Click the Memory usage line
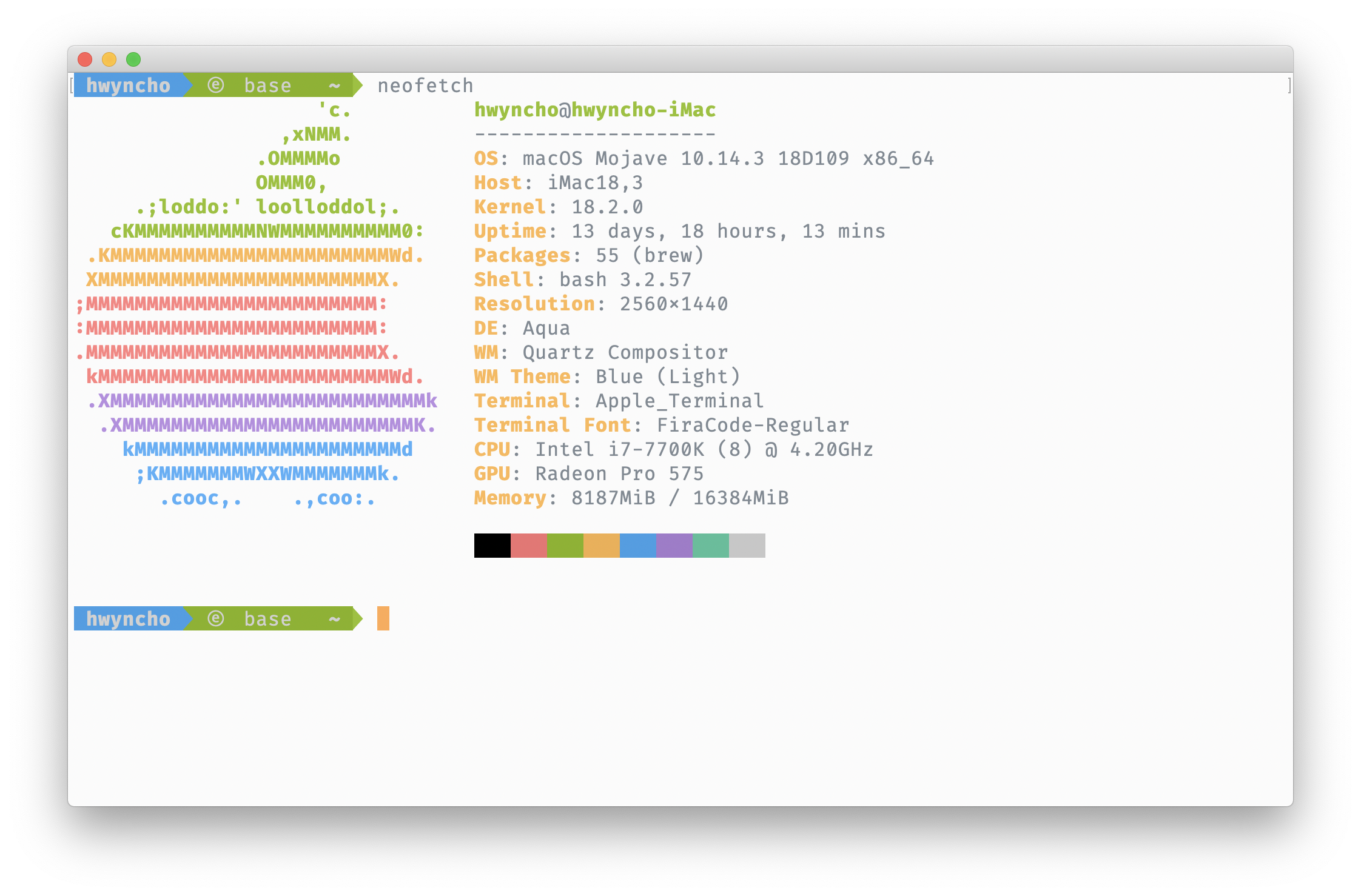 coord(631,498)
